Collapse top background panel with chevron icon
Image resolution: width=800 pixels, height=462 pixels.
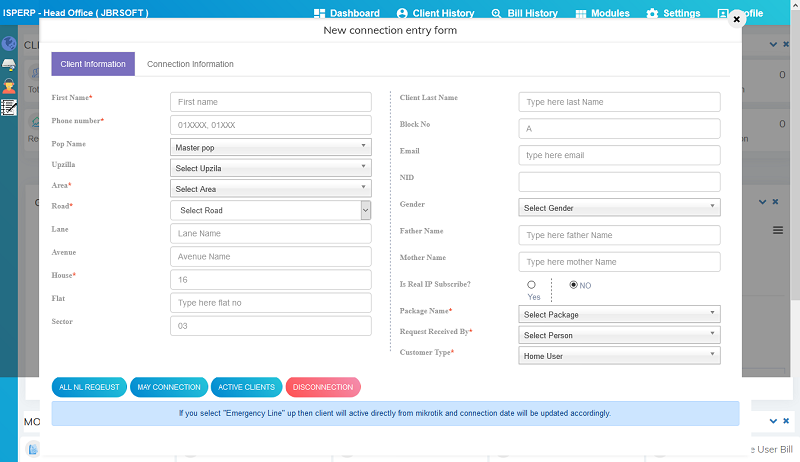(773, 44)
